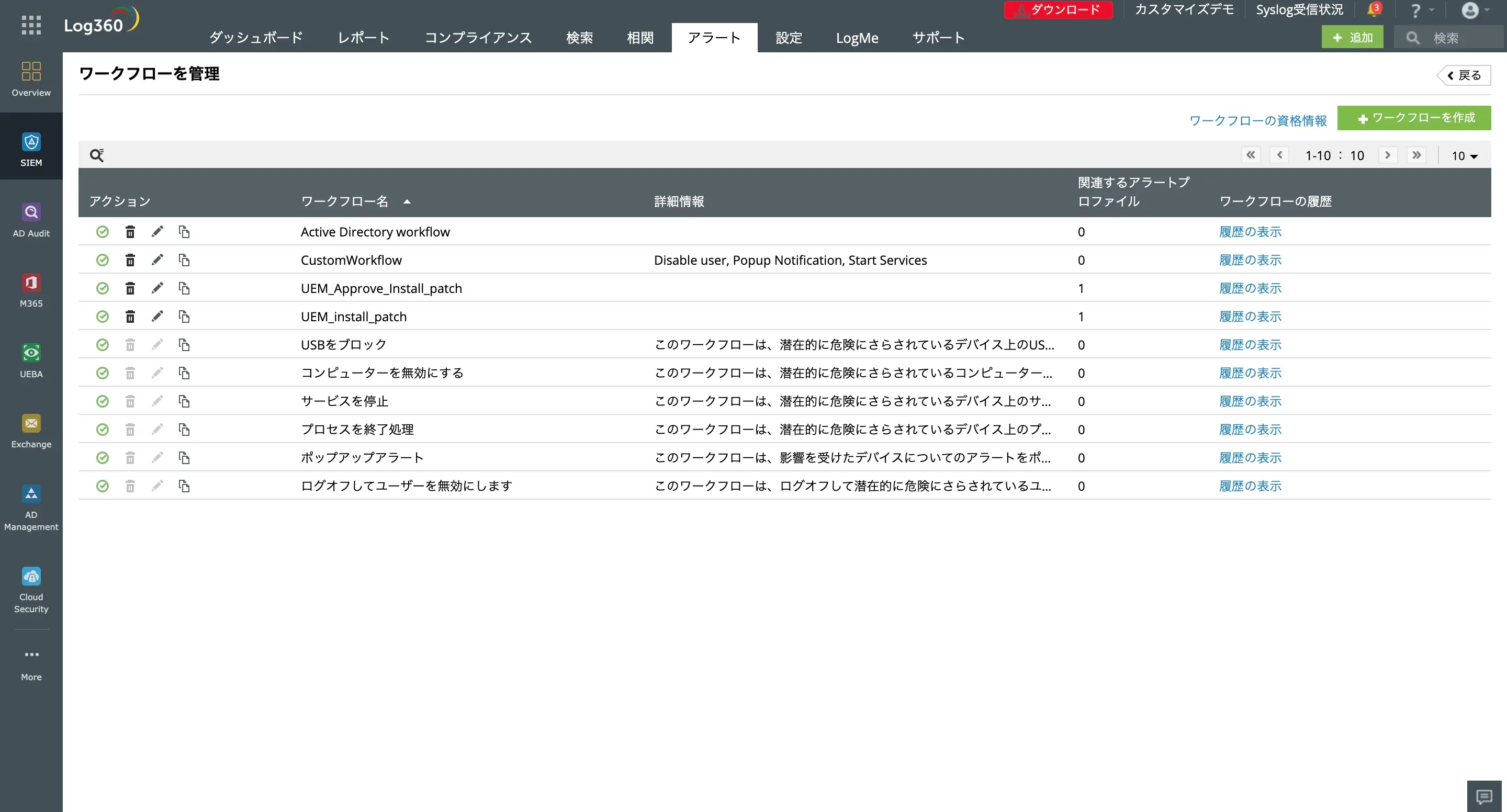Open the notifications bell icon
This screenshot has width=1507, height=812.
click(1373, 10)
